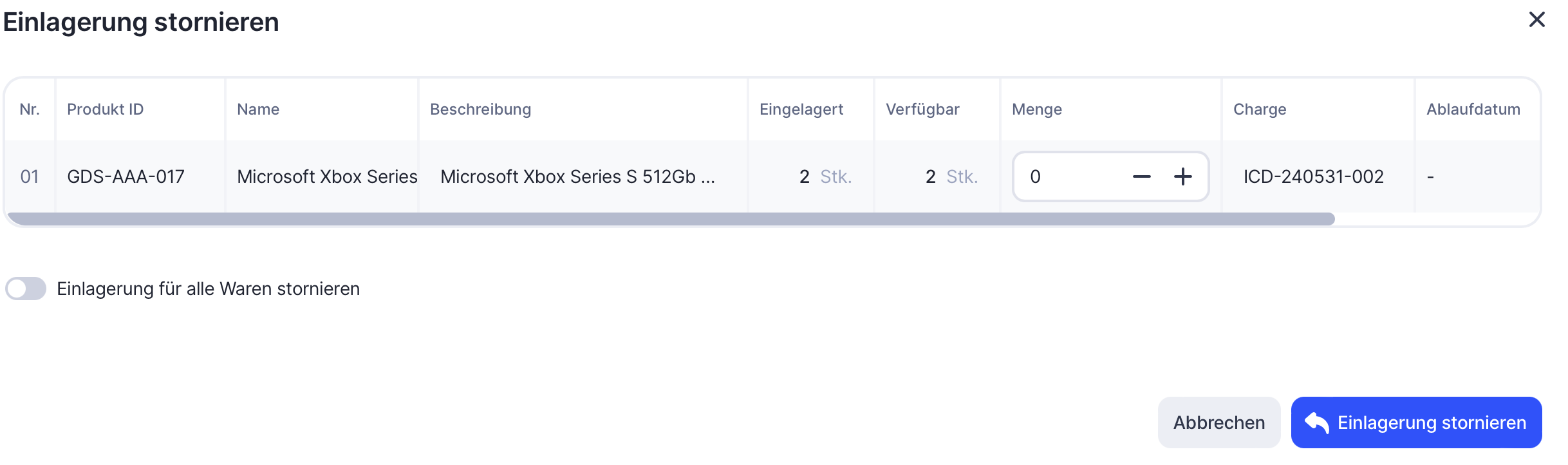Select the Verfügbar column header
This screenshot has height=465, width=1568.
922,109
